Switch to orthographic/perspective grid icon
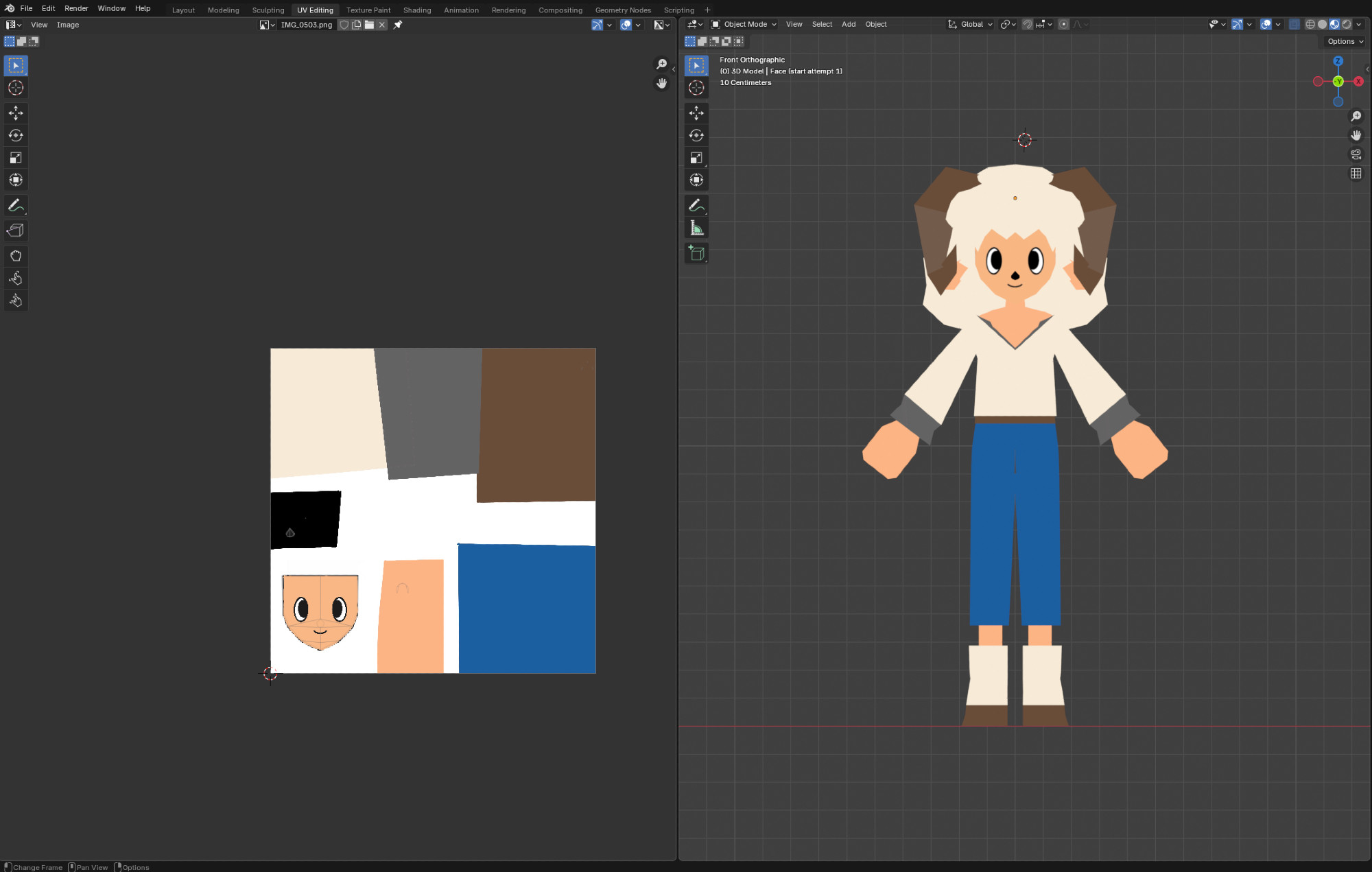The height and width of the screenshot is (872, 1372). [x=1356, y=174]
